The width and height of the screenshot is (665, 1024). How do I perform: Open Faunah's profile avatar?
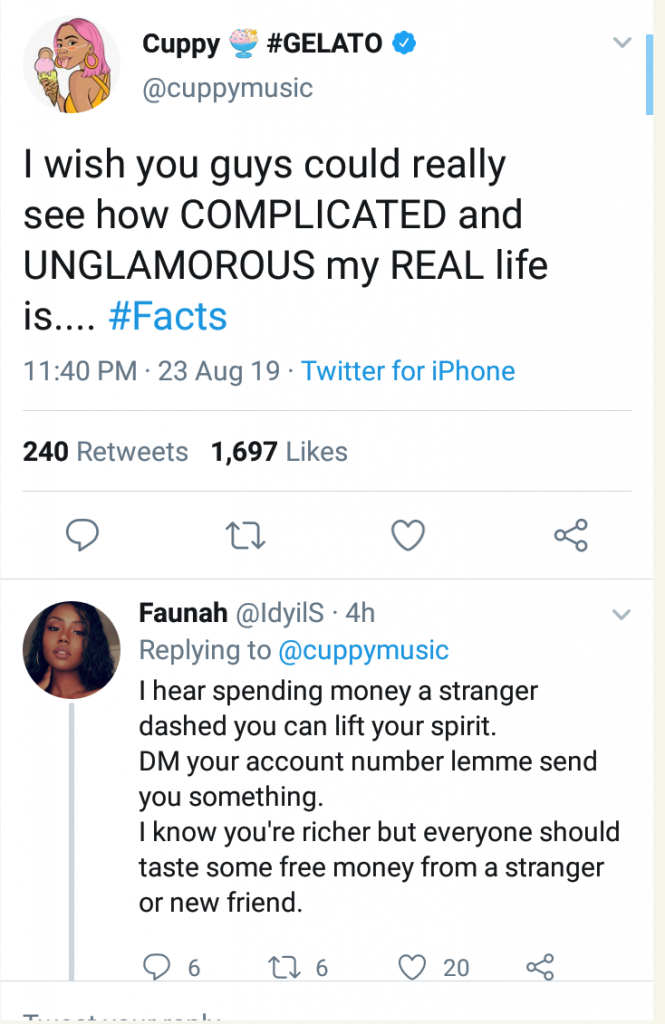click(72, 650)
